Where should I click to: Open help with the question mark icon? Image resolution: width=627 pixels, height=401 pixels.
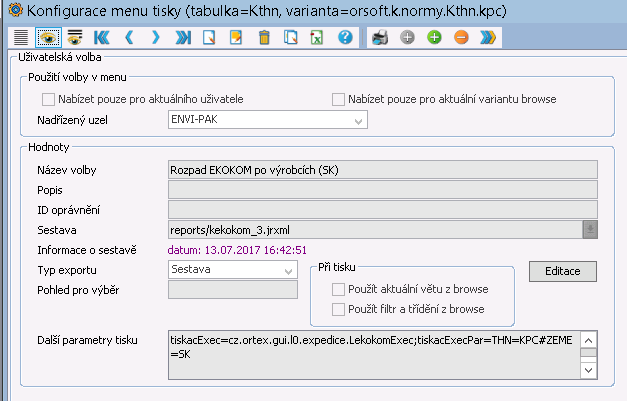pyautogui.click(x=345, y=38)
